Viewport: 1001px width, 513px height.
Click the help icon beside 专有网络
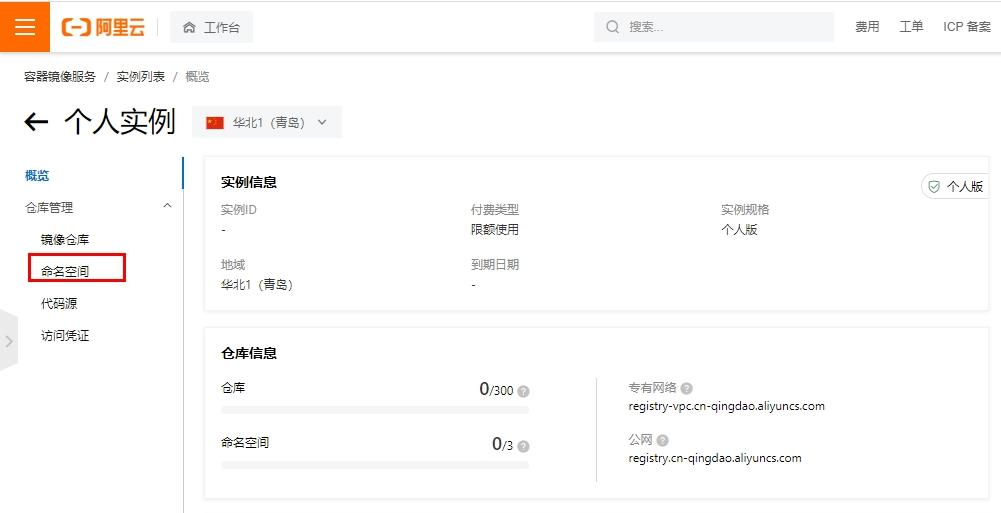686,388
